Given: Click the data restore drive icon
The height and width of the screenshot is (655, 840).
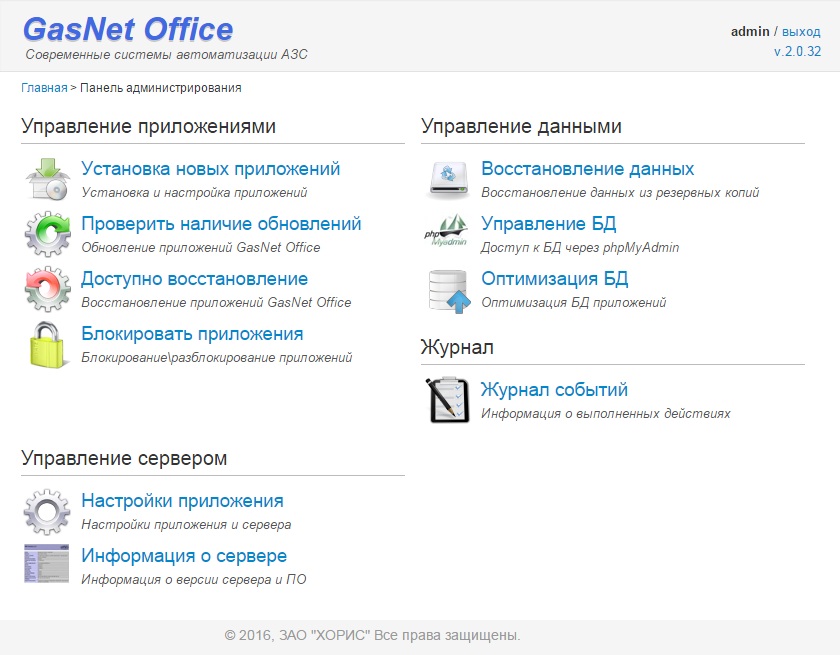Looking at the screenshot, I should [x=449, y=180].
